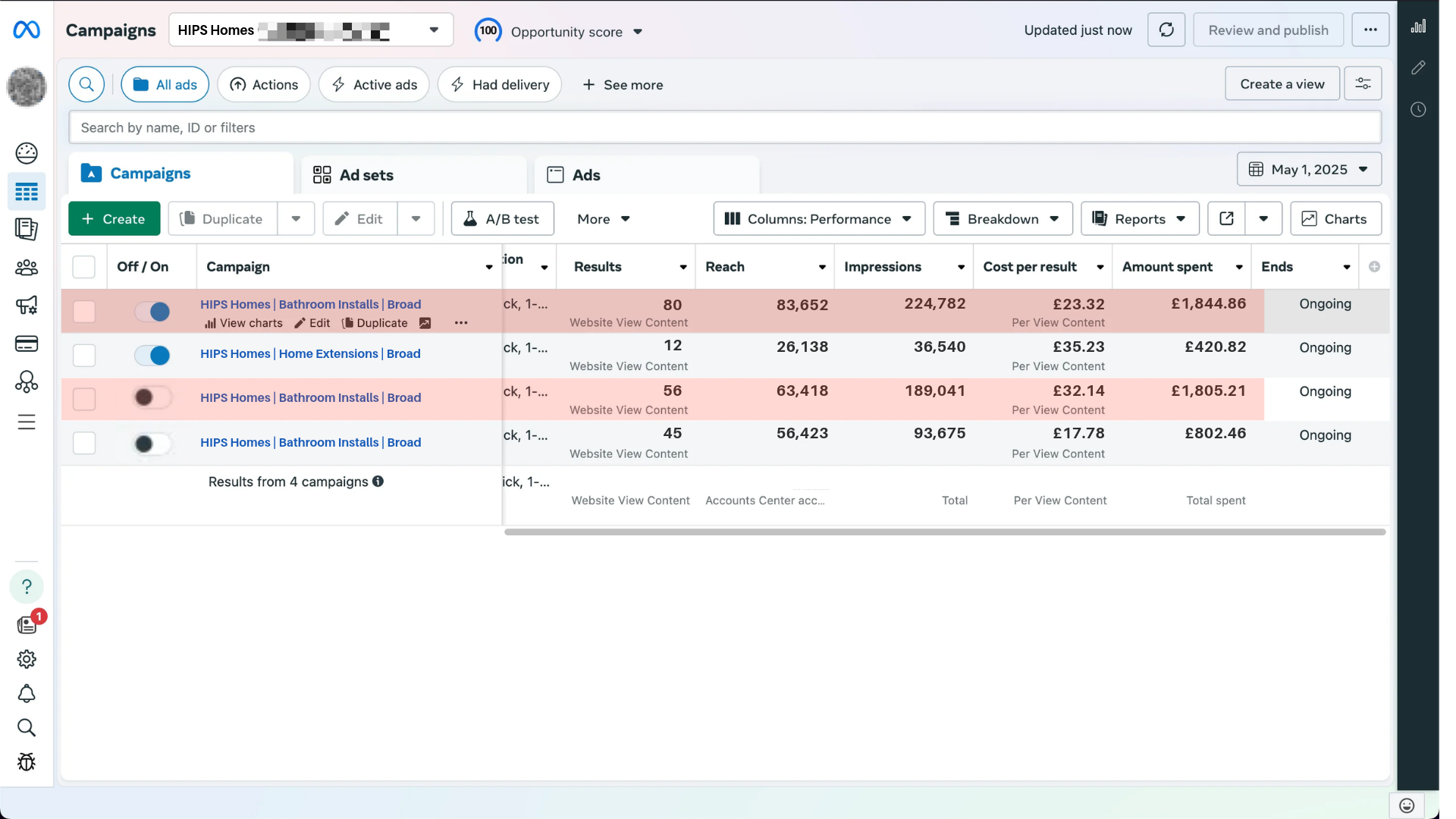Open Billing card icon in sidebar
Screen dimensions: 1456x819
tap(27, 344)
